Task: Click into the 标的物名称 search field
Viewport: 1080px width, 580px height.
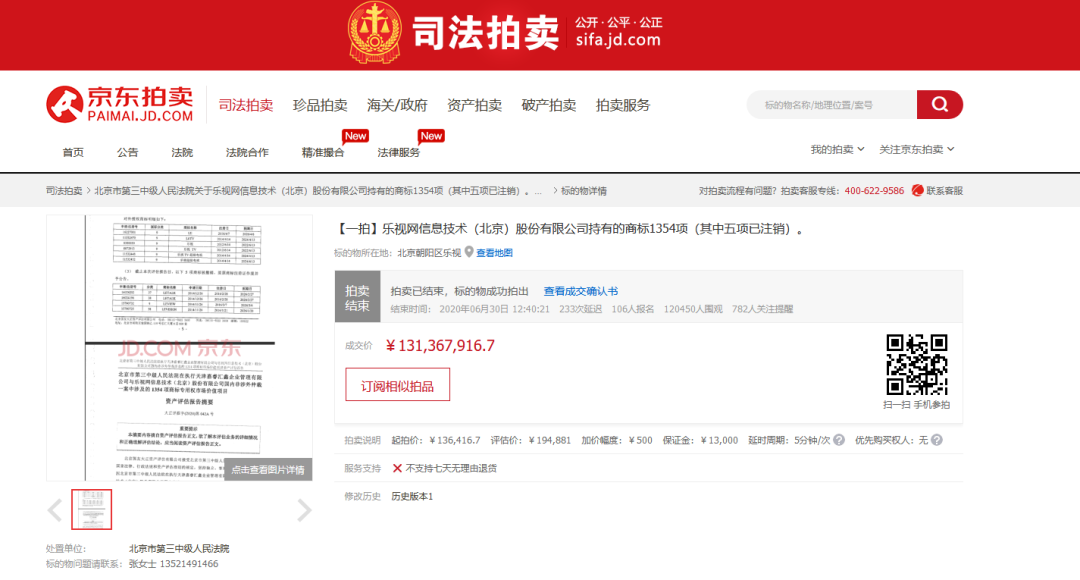Action: tap(832, 105)
